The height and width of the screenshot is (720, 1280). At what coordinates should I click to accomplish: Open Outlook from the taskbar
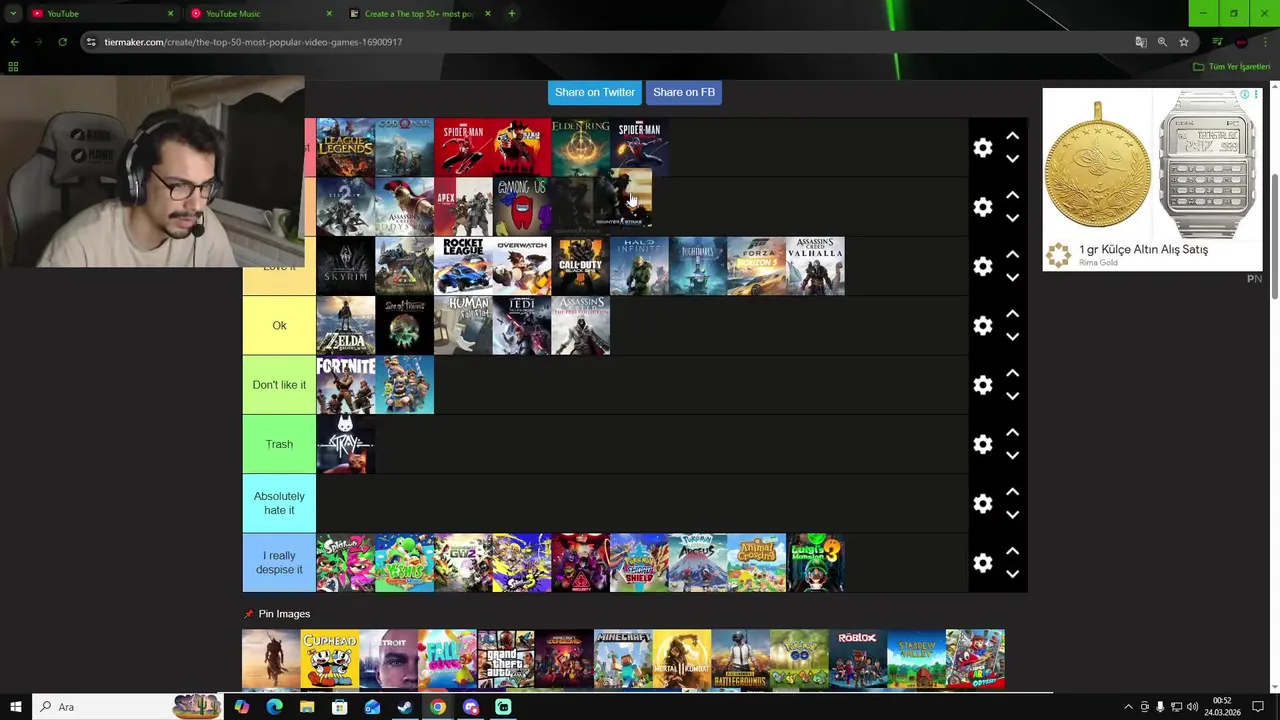point(372,707)
